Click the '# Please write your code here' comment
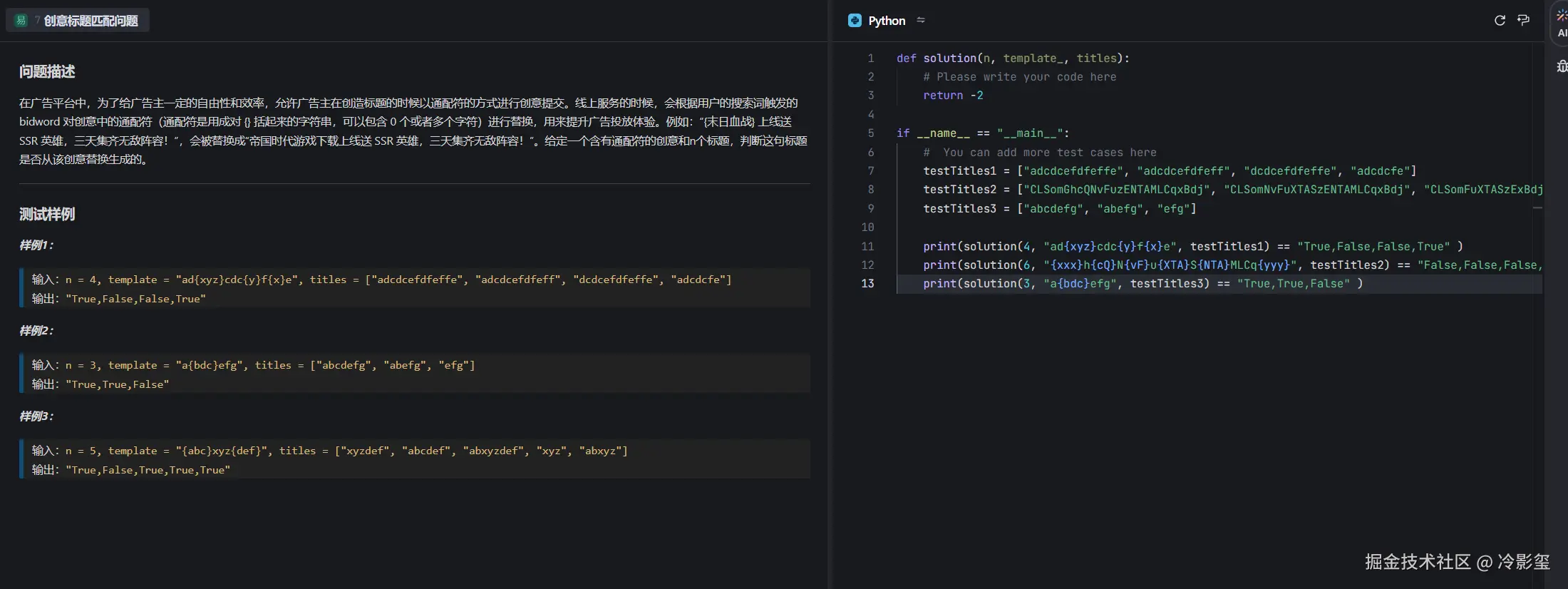This screenshot has height=589, width=1568. [1020, 77]
